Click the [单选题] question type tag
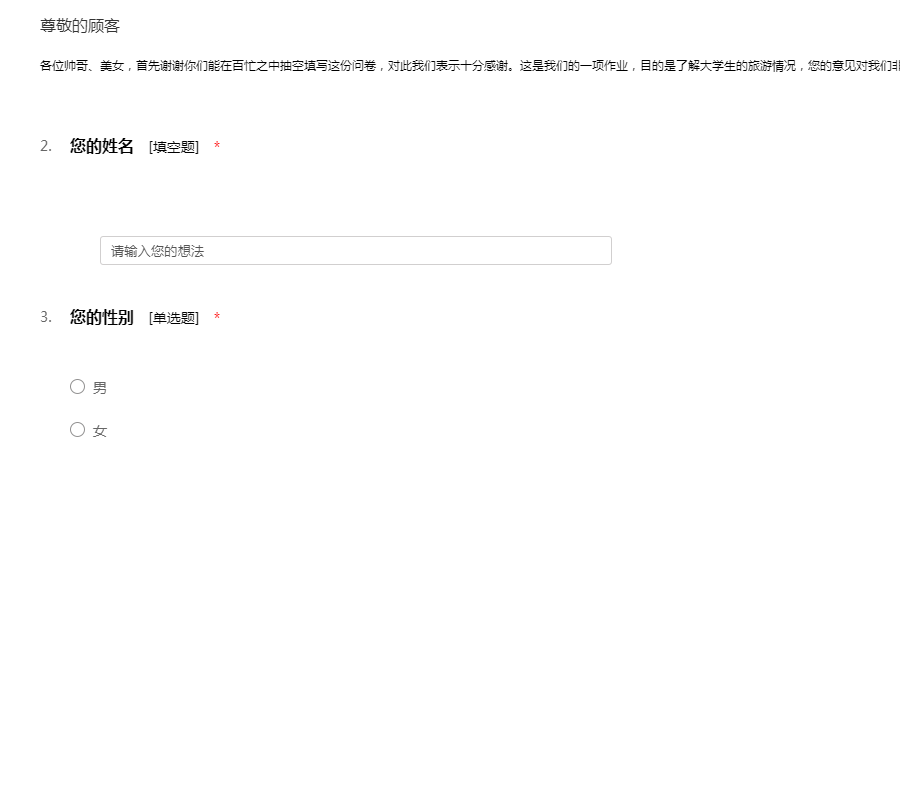 [174, 319]
